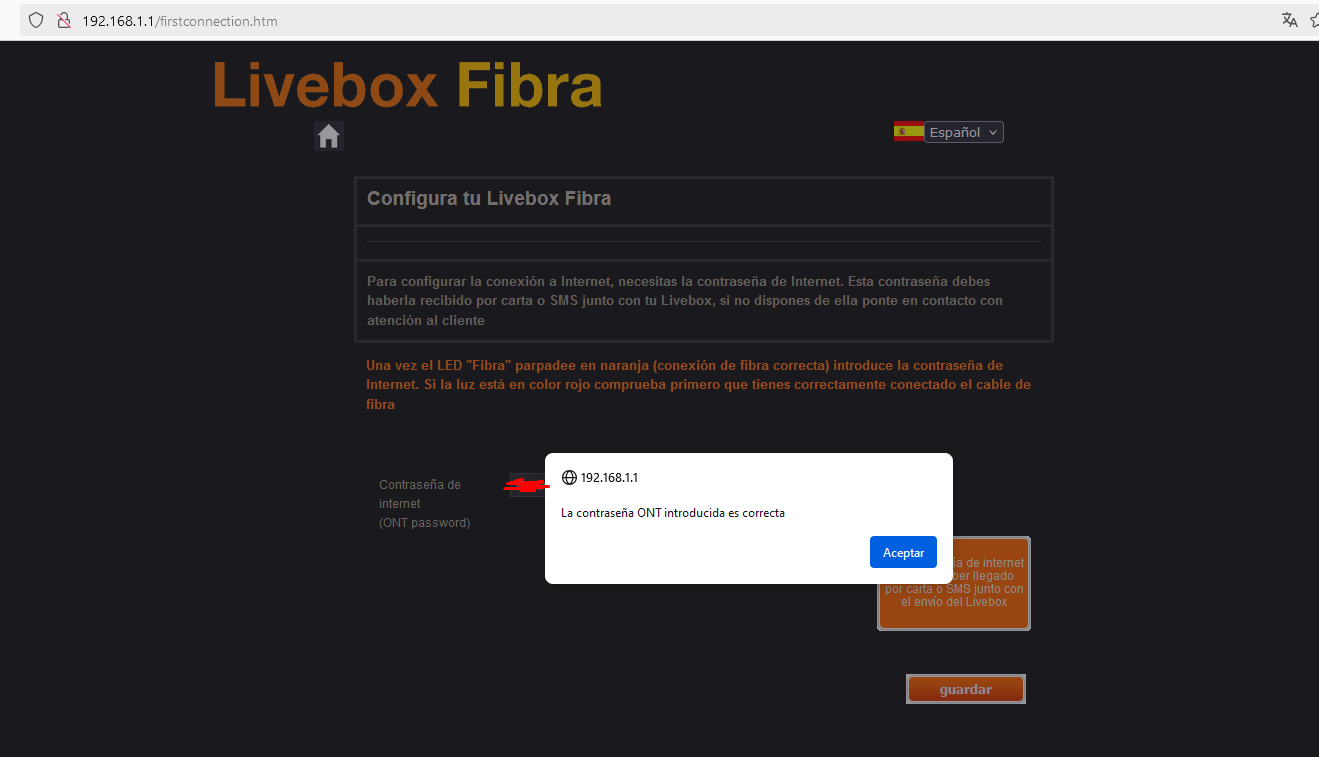Viewport: 1319px width, 757px height.
Task: Click the home icon below Livebox Fibra
Action: click(x=328, y=136)
